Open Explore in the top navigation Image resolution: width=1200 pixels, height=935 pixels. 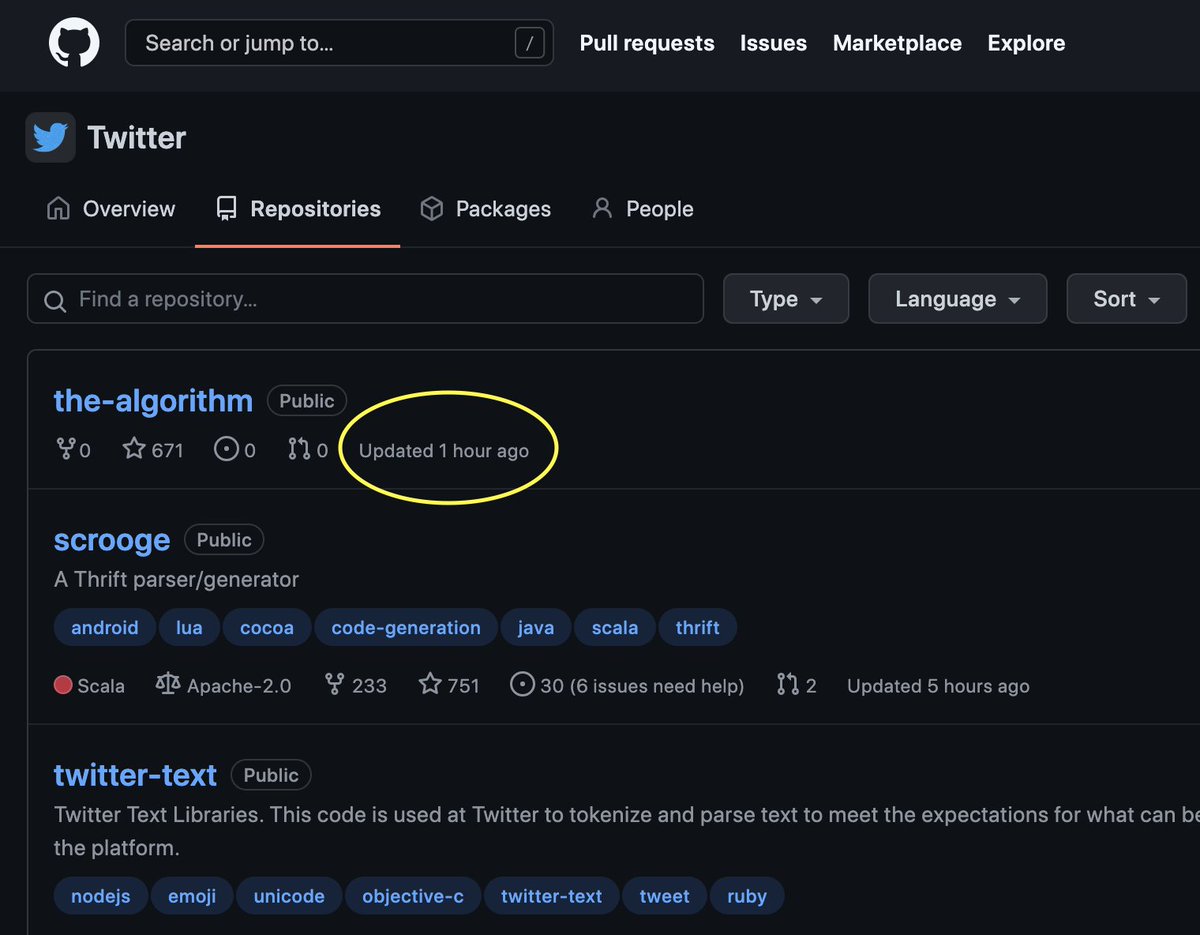[x=1026, y=43]
